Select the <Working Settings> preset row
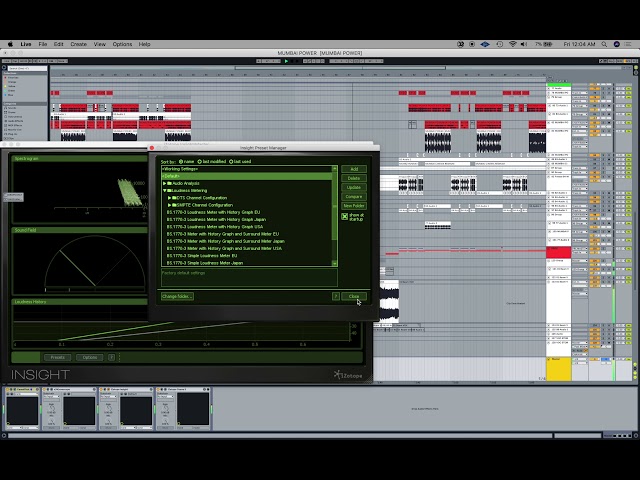Image resolution: width=640 pixels, height=480 pixels. [x=247, y=169]
